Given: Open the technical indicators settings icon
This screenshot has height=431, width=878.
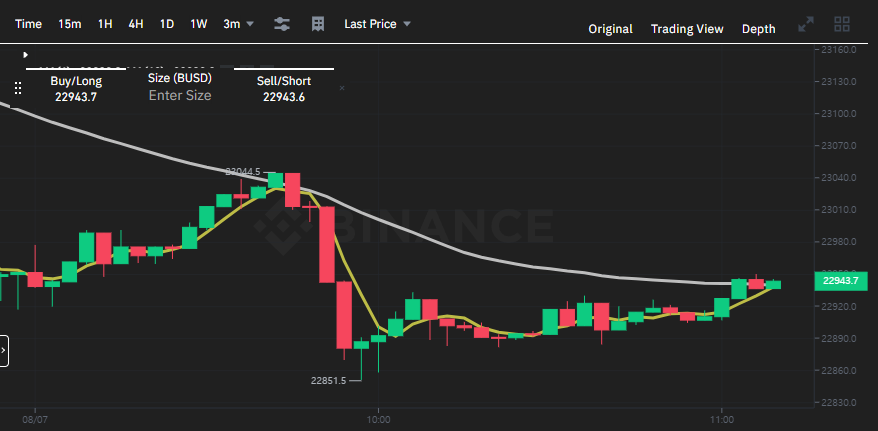Looking at the screenshot, I should coord(282,24).
